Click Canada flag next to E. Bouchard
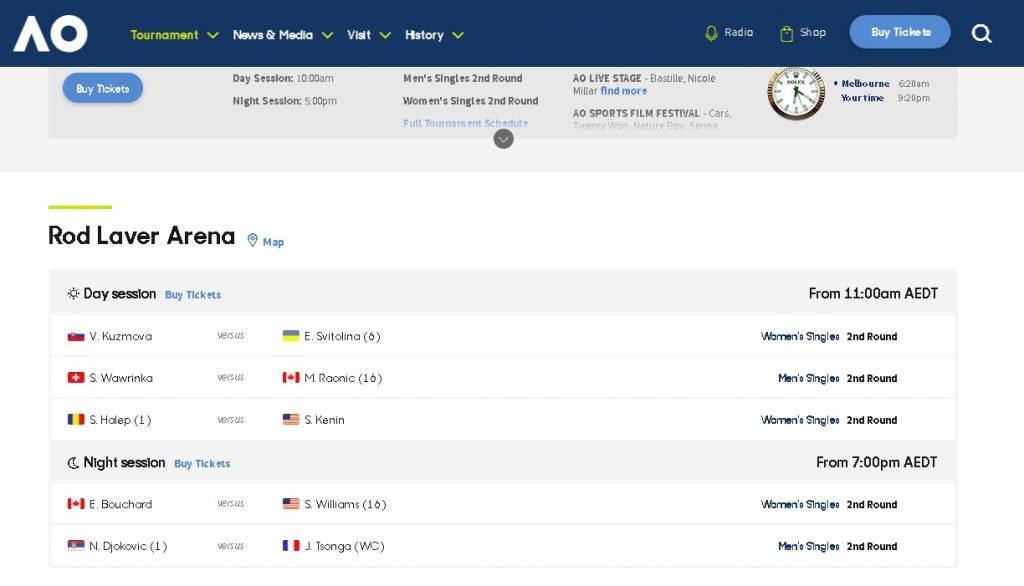This screenshot has width=1024, height=586. [76, 504]
